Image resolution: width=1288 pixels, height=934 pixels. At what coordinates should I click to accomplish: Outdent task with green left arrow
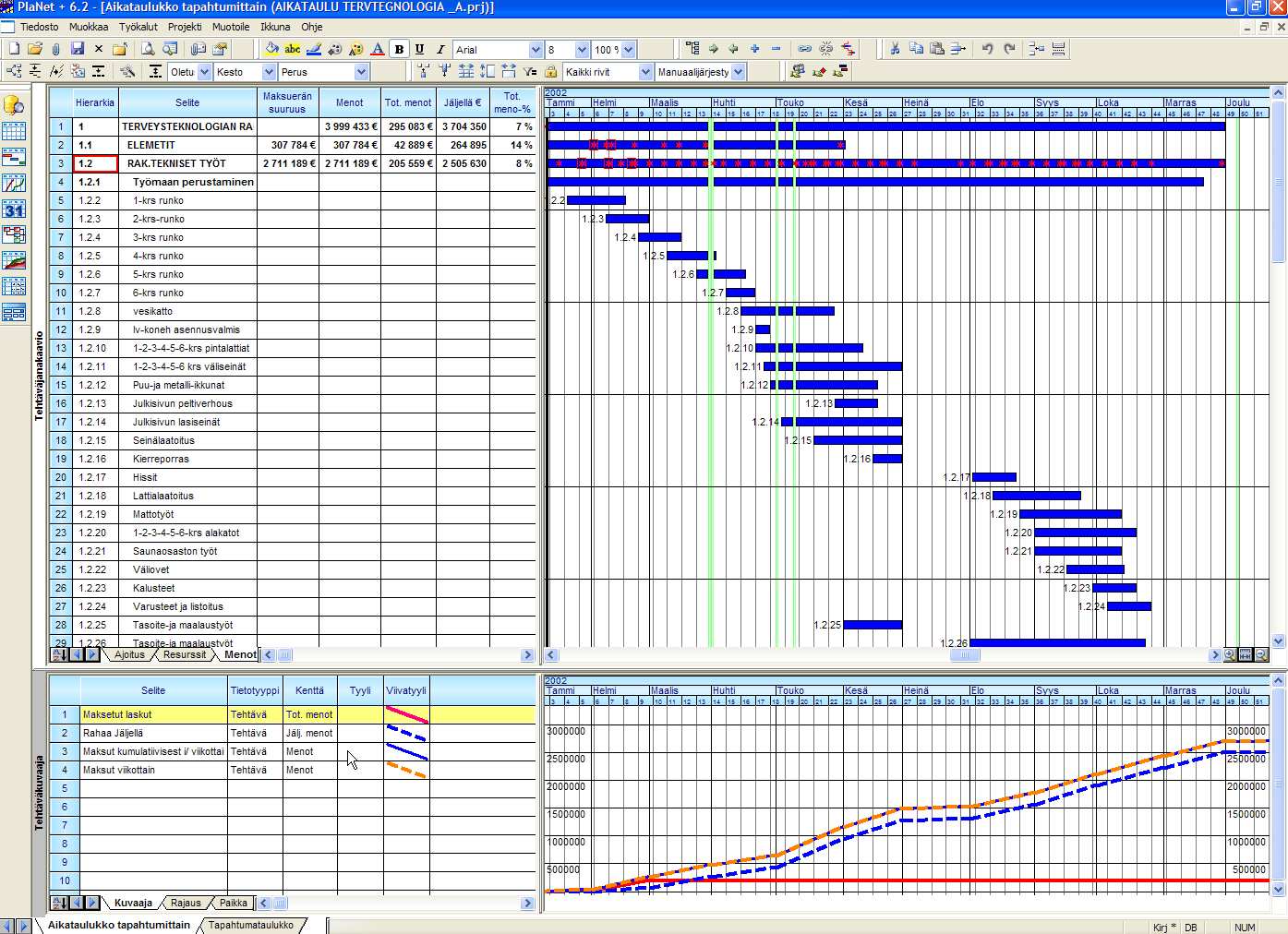pyautogui.click(x=734, y=49)
